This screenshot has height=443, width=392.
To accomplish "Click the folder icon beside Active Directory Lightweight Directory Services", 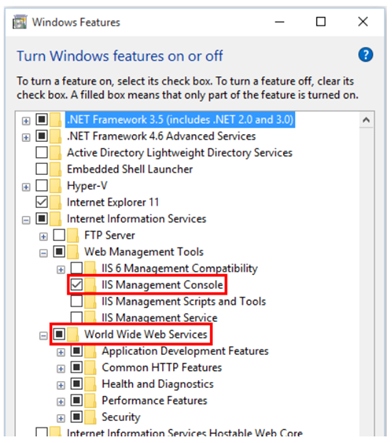I will [55, 153].
